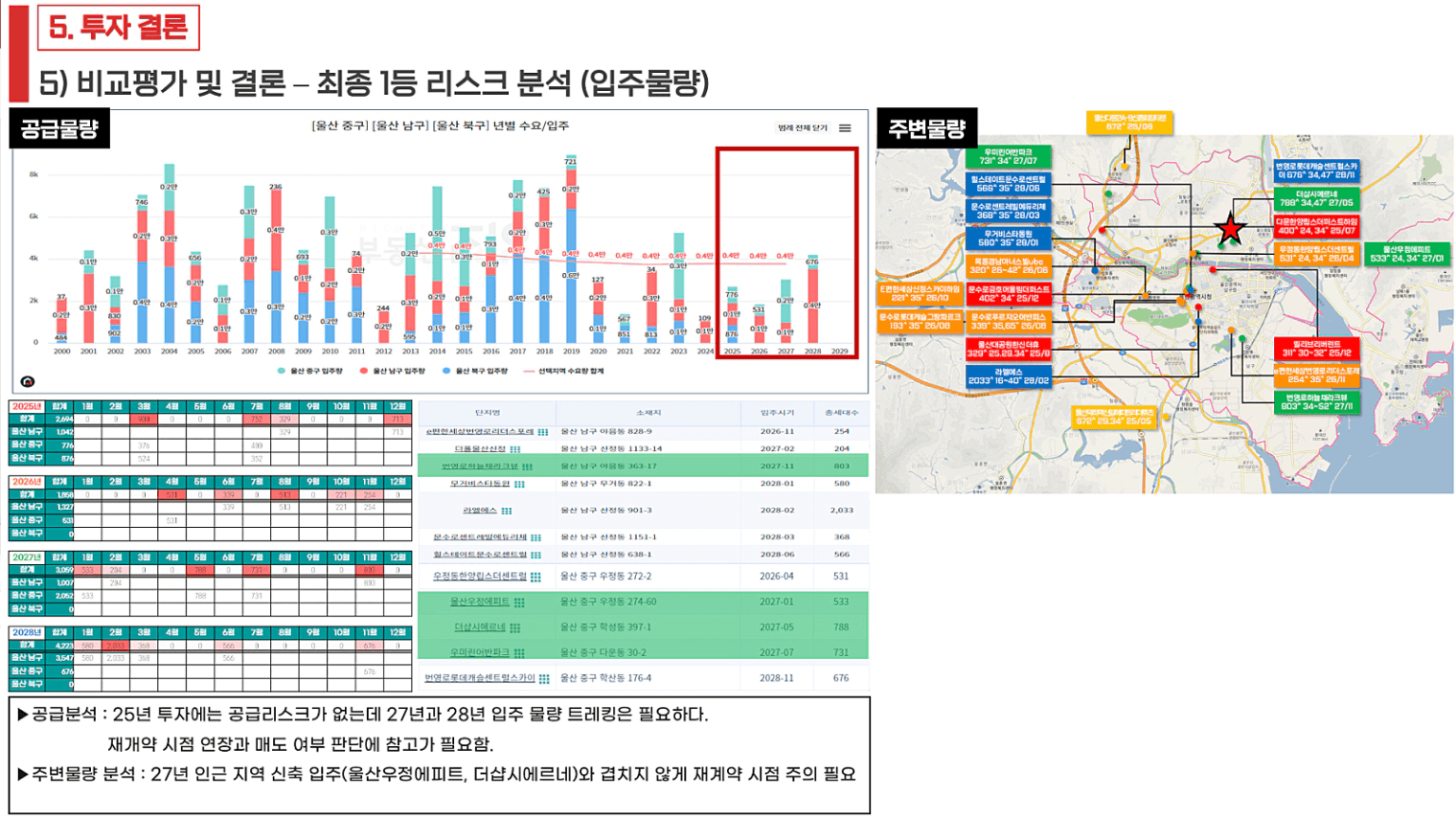Open the 우미린어반파크 complex link
The width and height of the screenshot is (1456, 819).
[x=480, y=652]
